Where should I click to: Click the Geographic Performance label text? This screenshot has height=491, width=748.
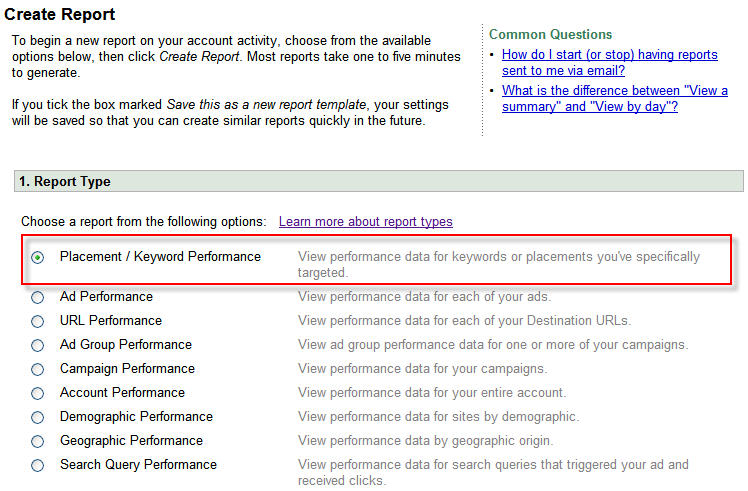(131, 440)
